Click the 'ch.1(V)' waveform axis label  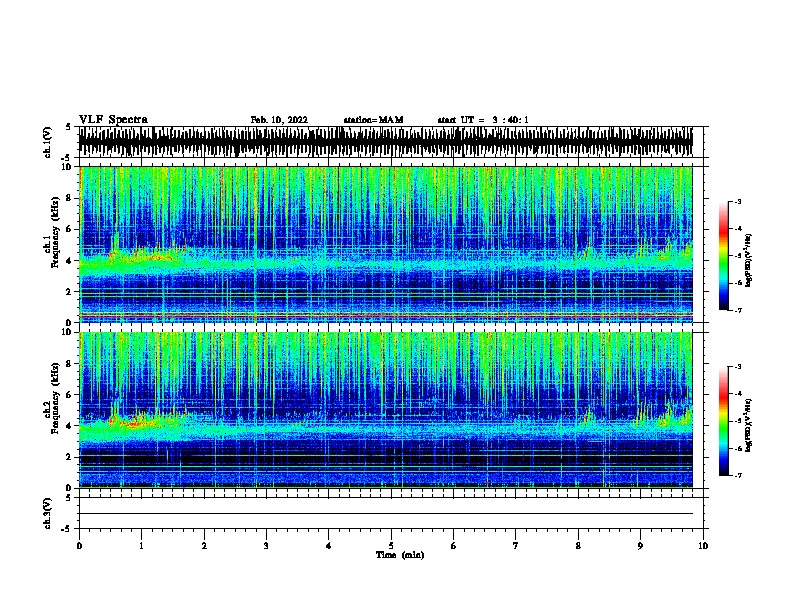pos(48,142)
